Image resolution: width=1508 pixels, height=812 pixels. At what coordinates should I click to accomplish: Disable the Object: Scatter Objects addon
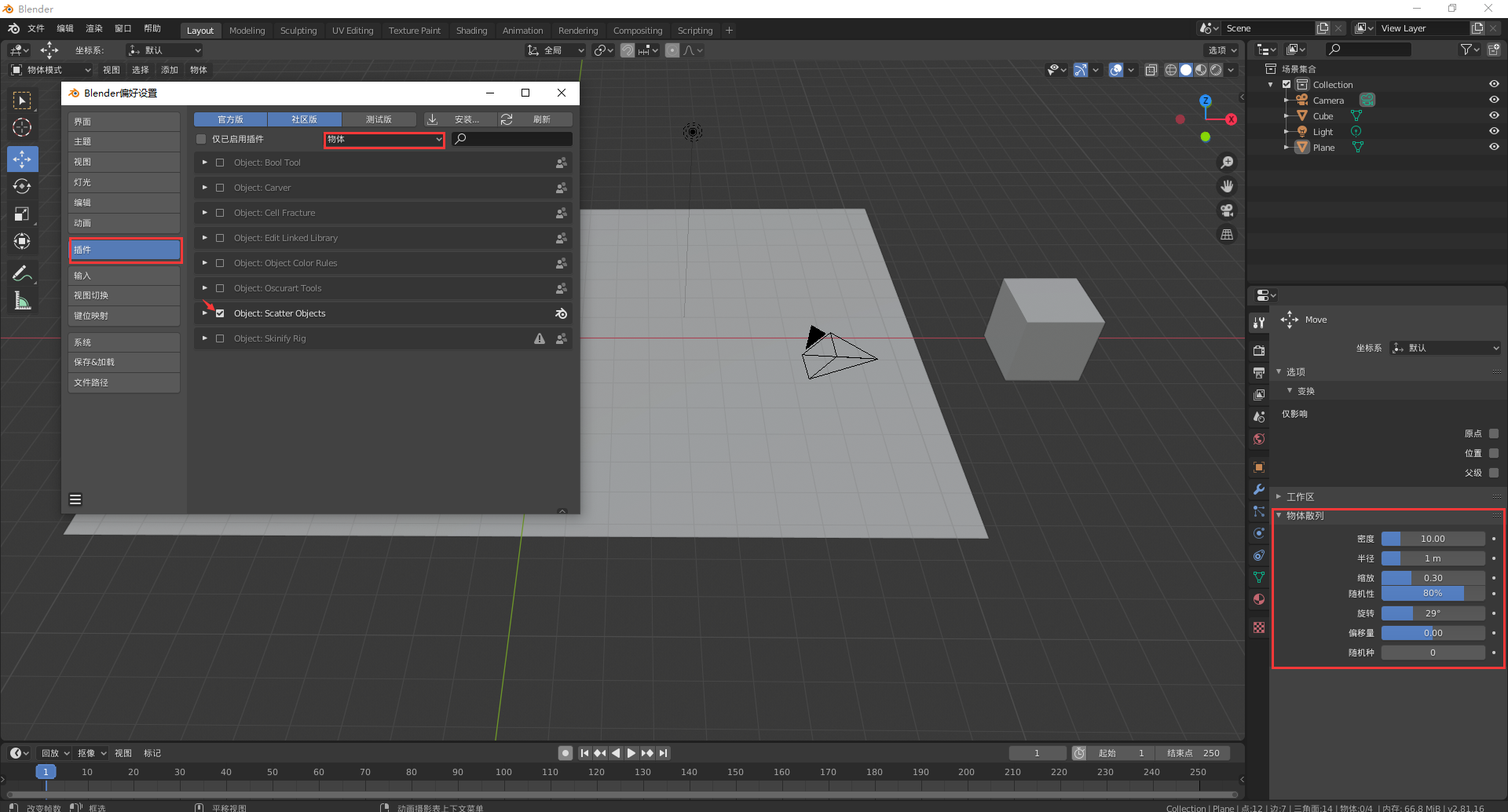coord(220,313)
